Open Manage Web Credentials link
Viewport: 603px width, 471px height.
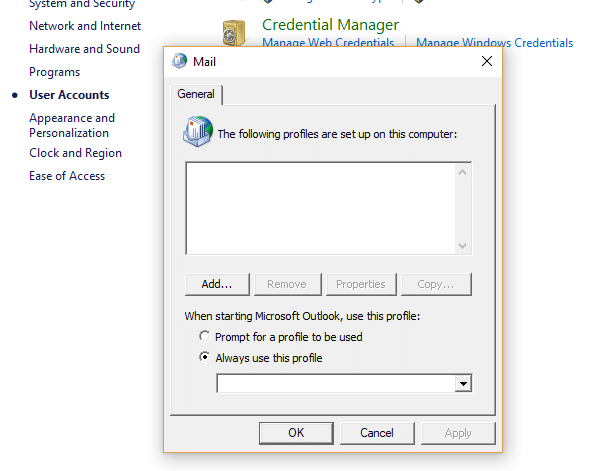[328, 43]
